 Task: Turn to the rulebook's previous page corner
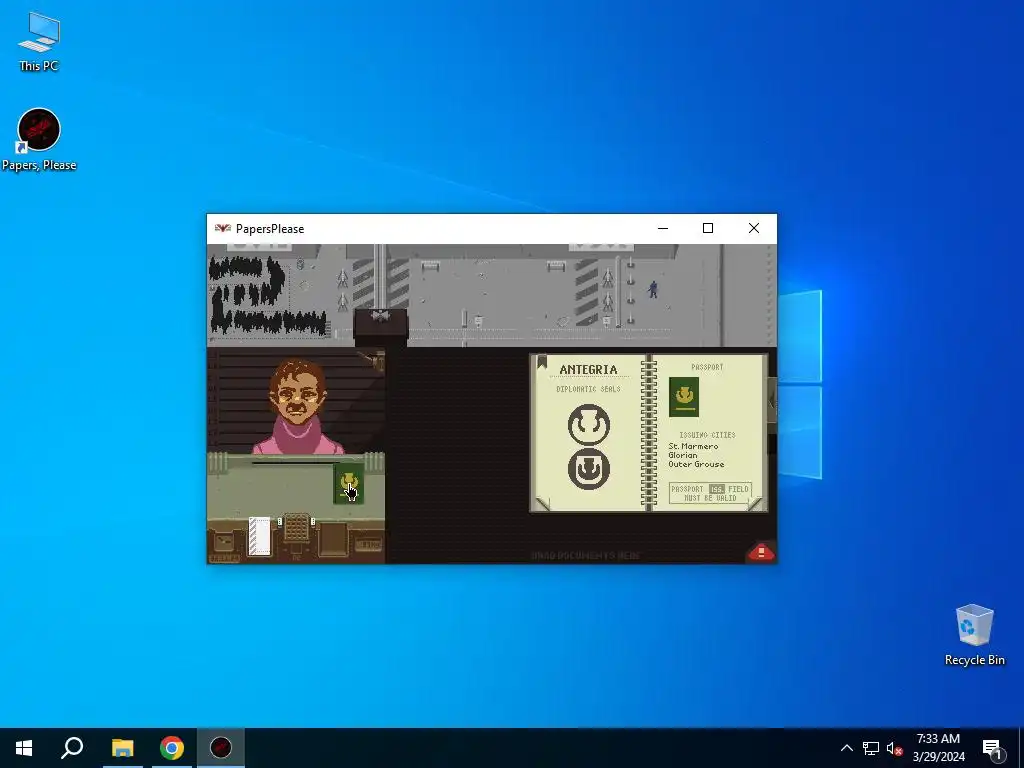click(x=543, y=503)
